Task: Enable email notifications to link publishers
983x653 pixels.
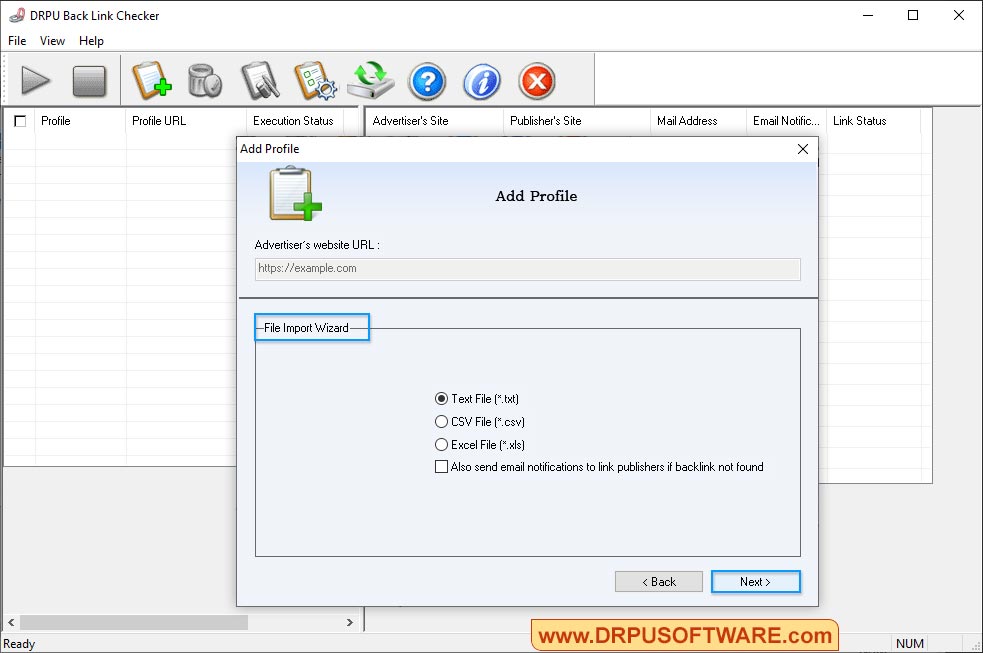Action: [x=441, y=466]
